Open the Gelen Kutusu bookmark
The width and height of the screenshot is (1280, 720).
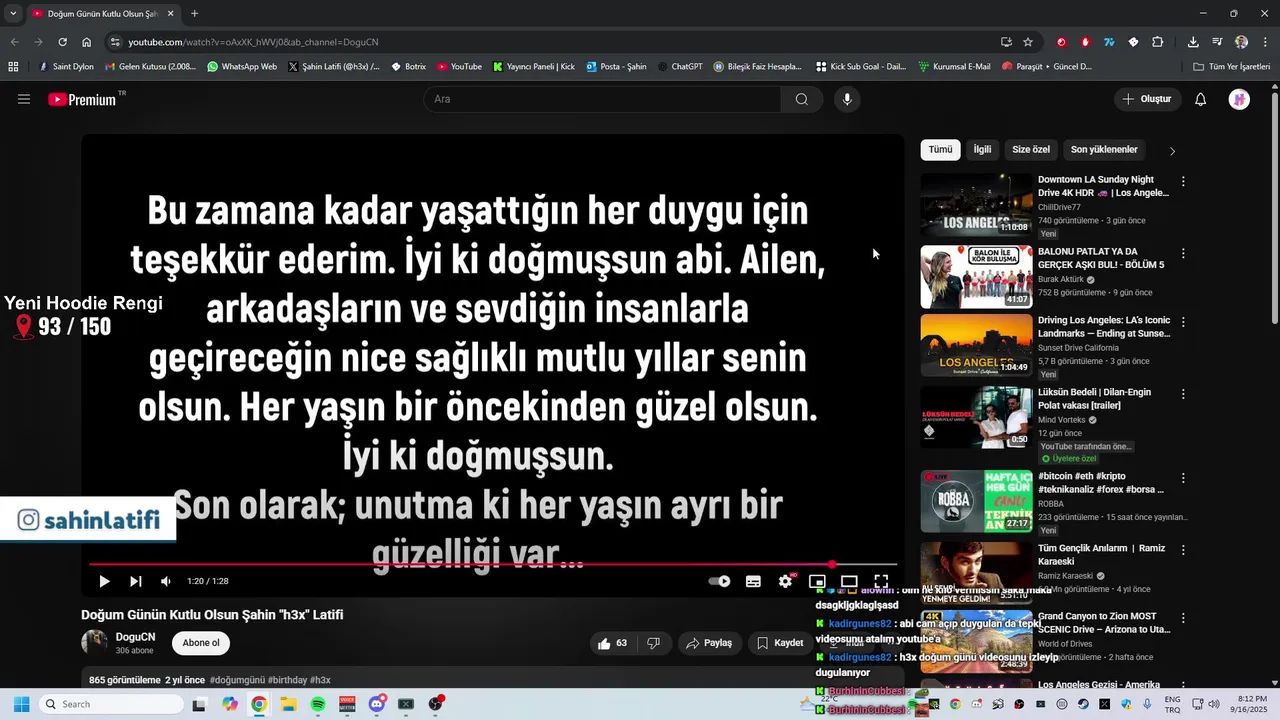pyautogui.click(x=150, y=67)
